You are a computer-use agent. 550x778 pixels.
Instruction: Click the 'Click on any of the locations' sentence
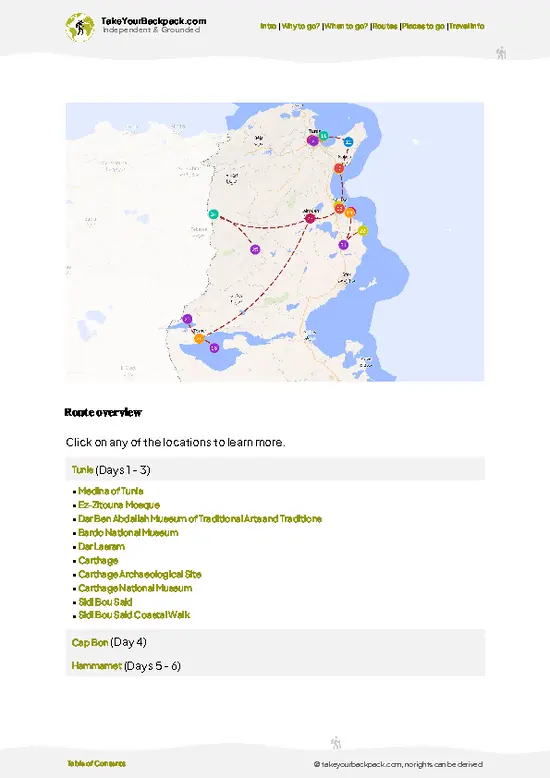pyautogui.click(x=176, y=443)
